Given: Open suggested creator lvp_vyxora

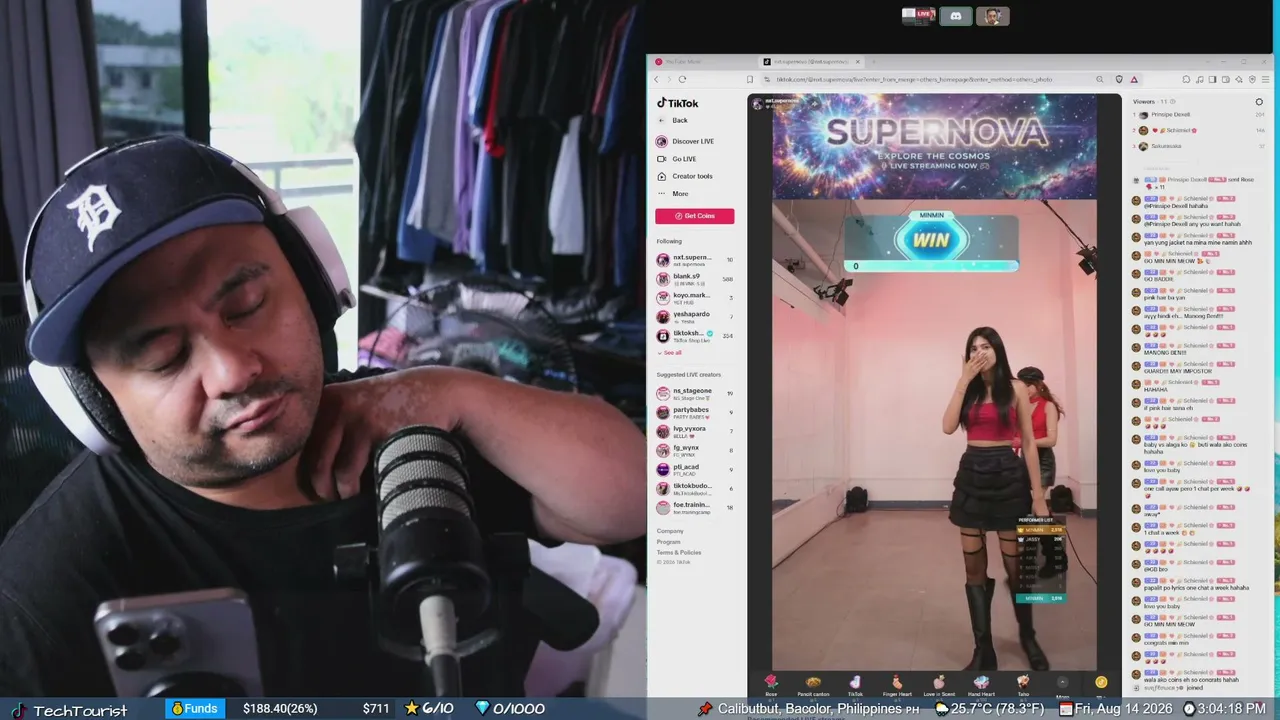Looking at the screenshot, I should [695, 431].
